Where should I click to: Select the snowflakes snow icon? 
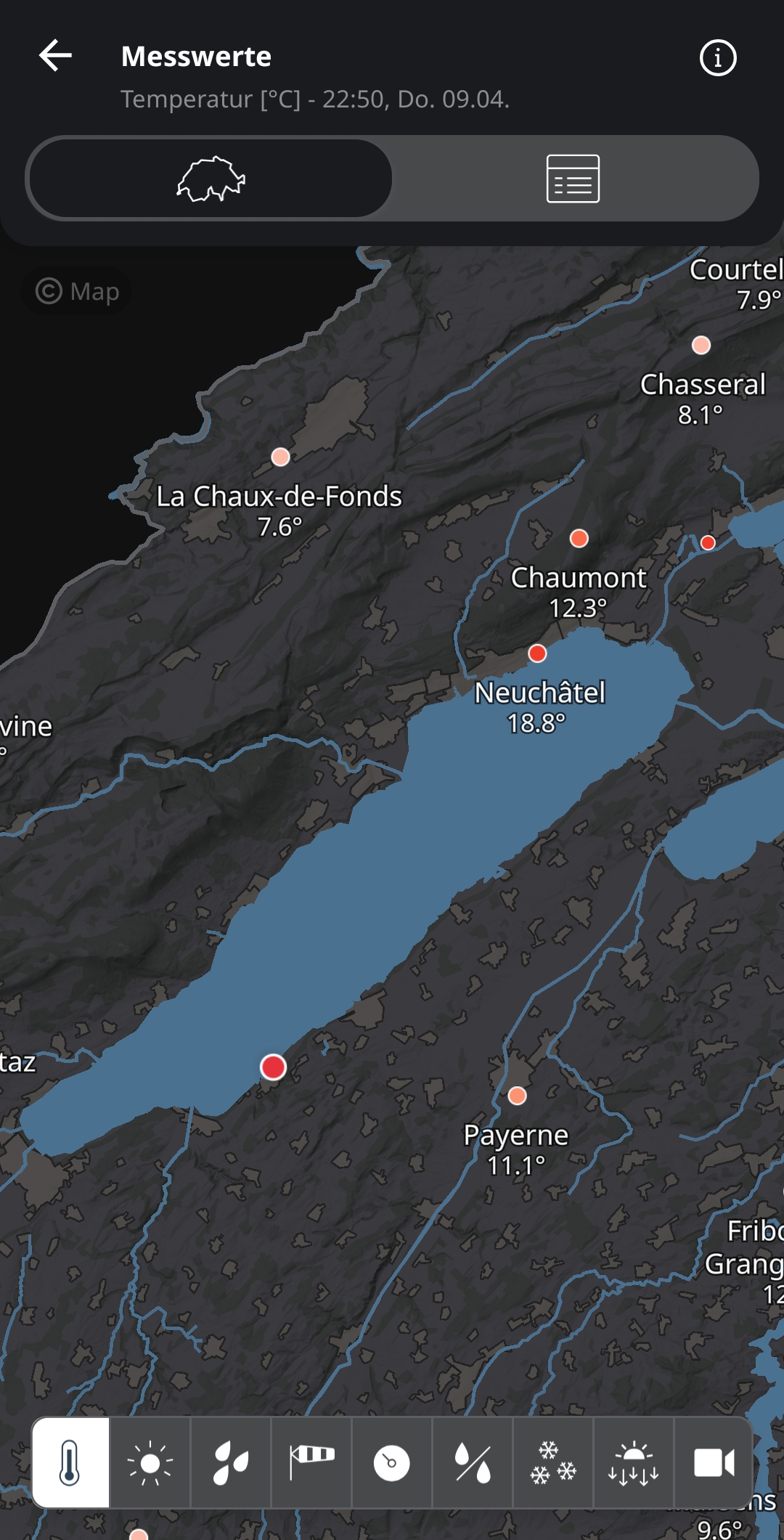553,1462
